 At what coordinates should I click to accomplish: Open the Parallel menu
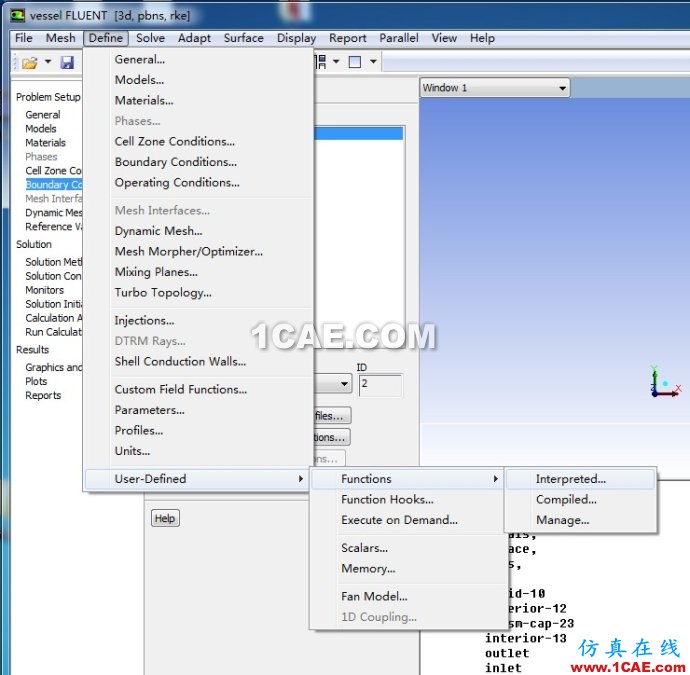(x=399, y=38)
